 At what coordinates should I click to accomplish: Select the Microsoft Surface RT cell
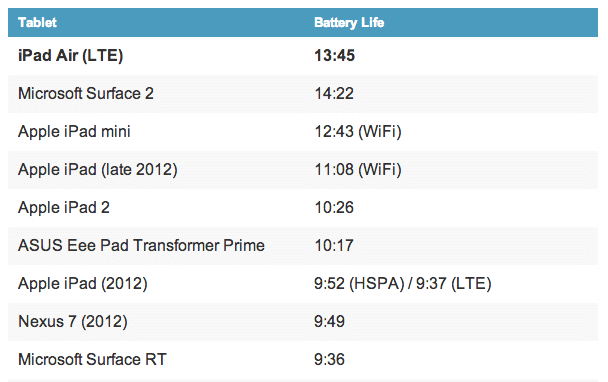tap(92, 360)
